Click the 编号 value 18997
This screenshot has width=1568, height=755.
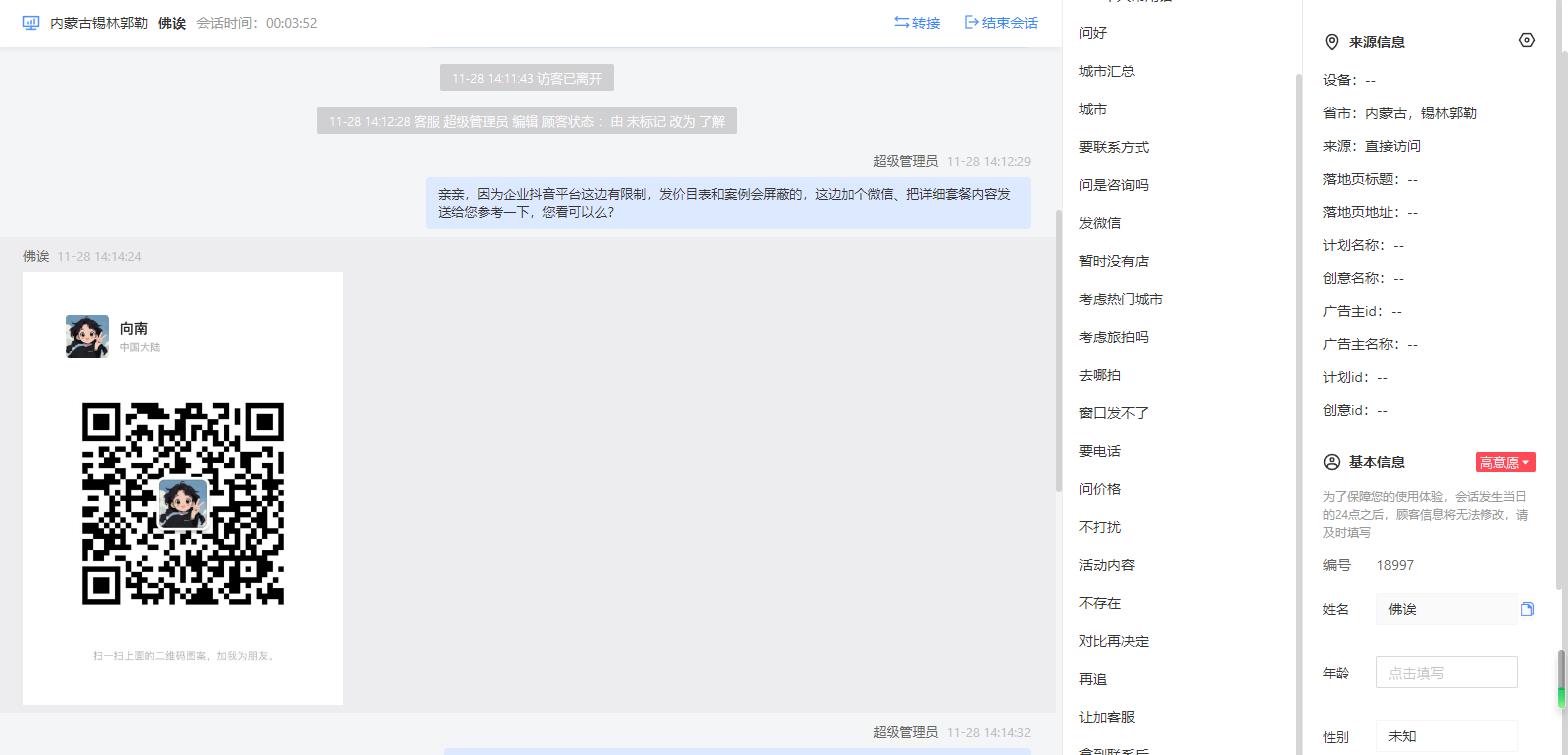click(1395, 565)
